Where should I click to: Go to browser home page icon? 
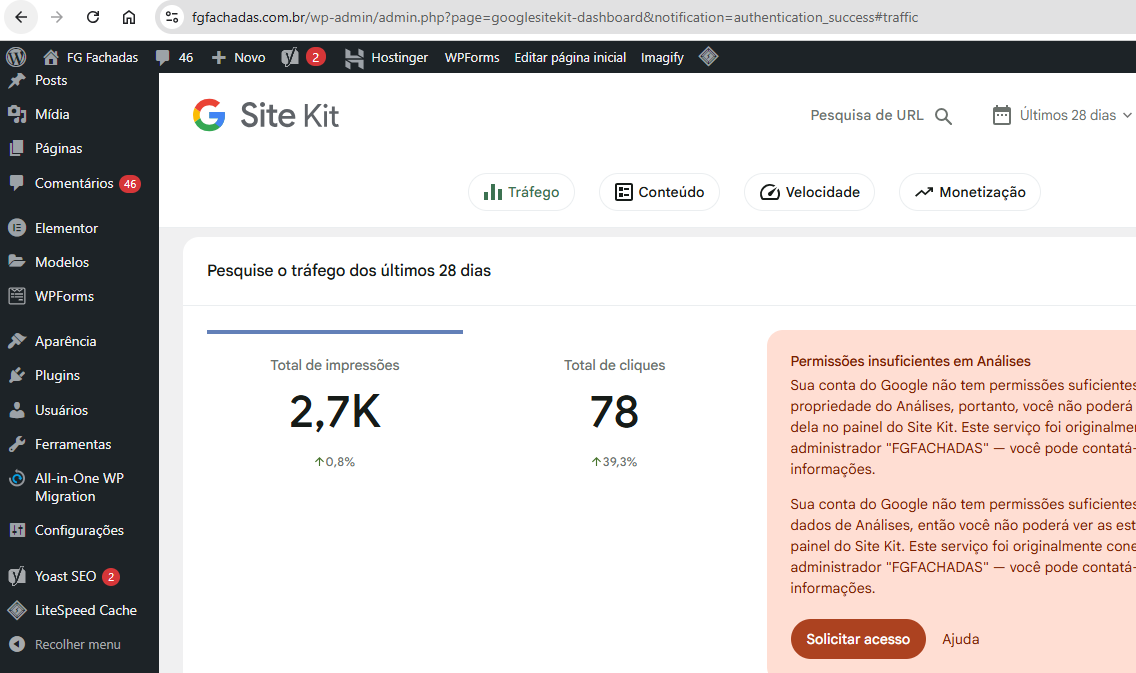(x=129, y=17)
